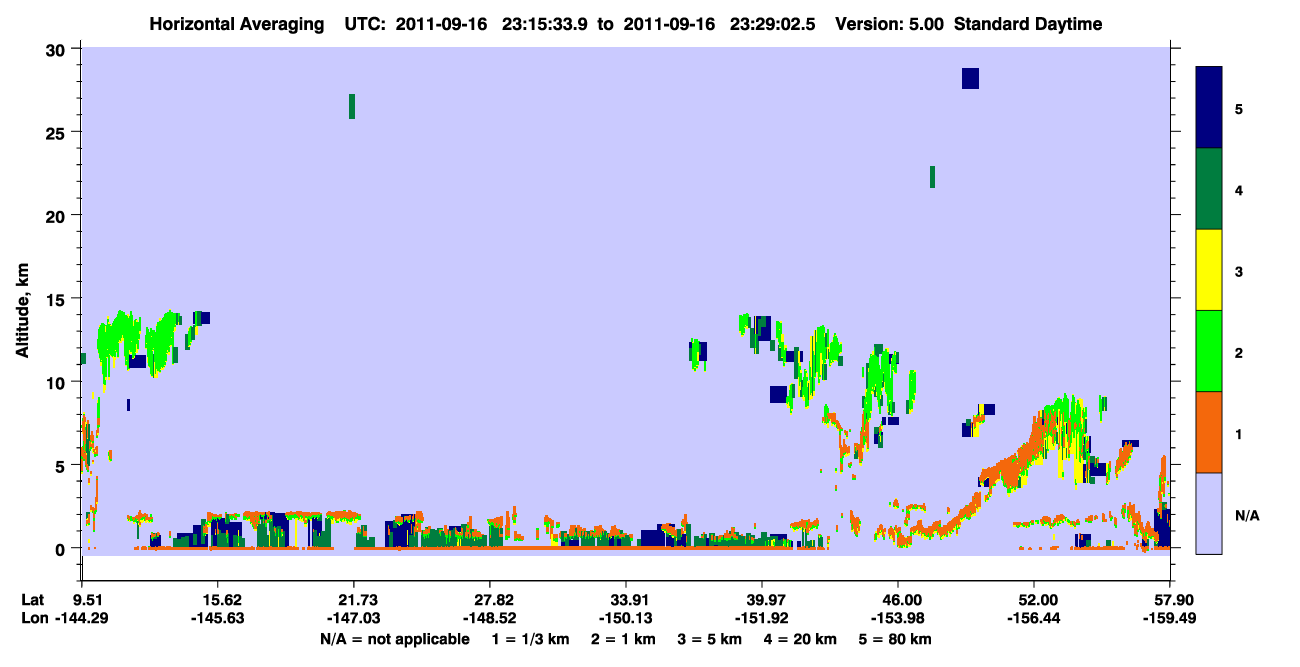Screen dimensions: 1300x667
Task: Click the 'Lat' row label
Action: click(x=33, y=599)
